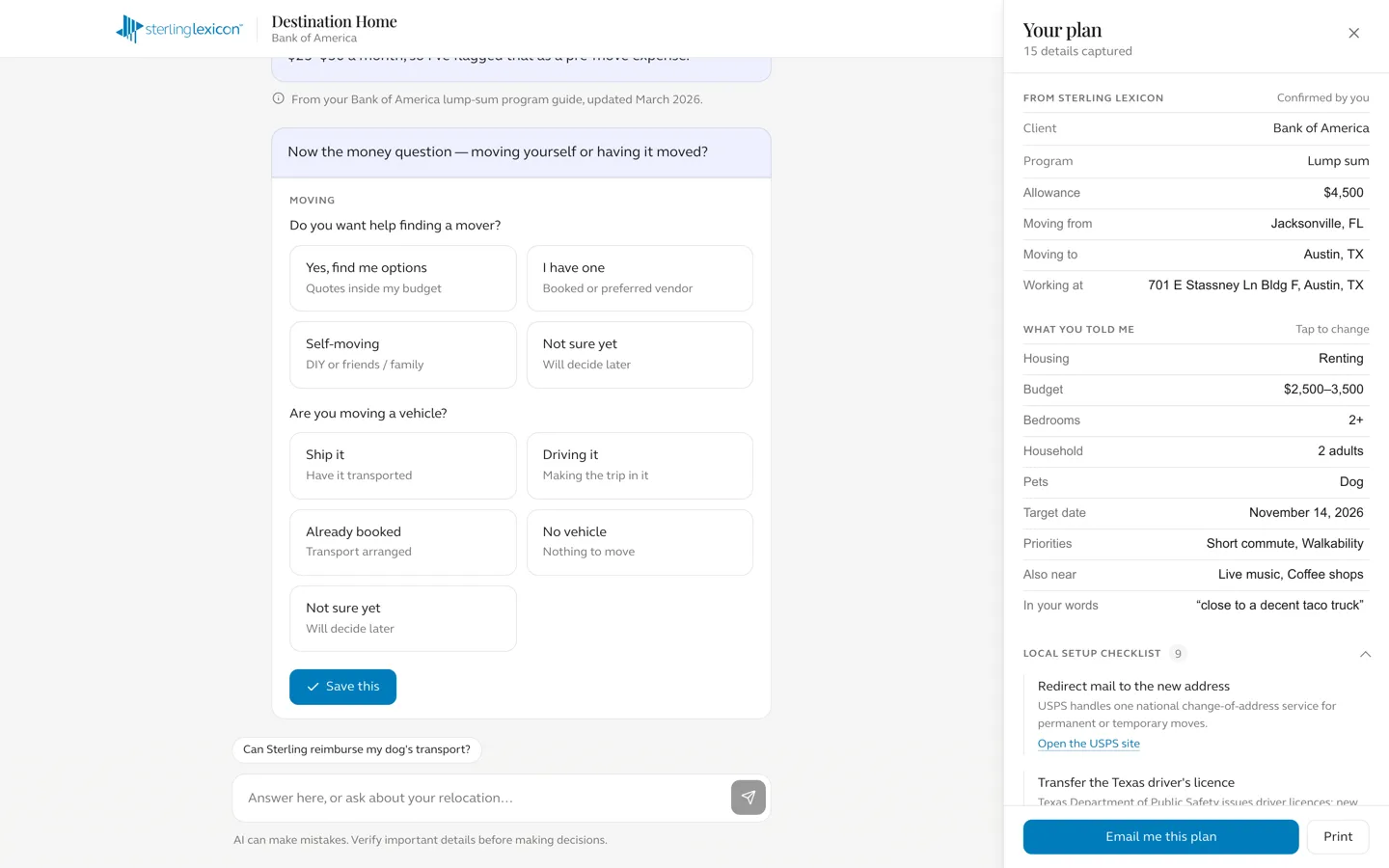Select 'Yes, find me options' mover choice
Screen dimensions: 1389x868
pos(403,278)
